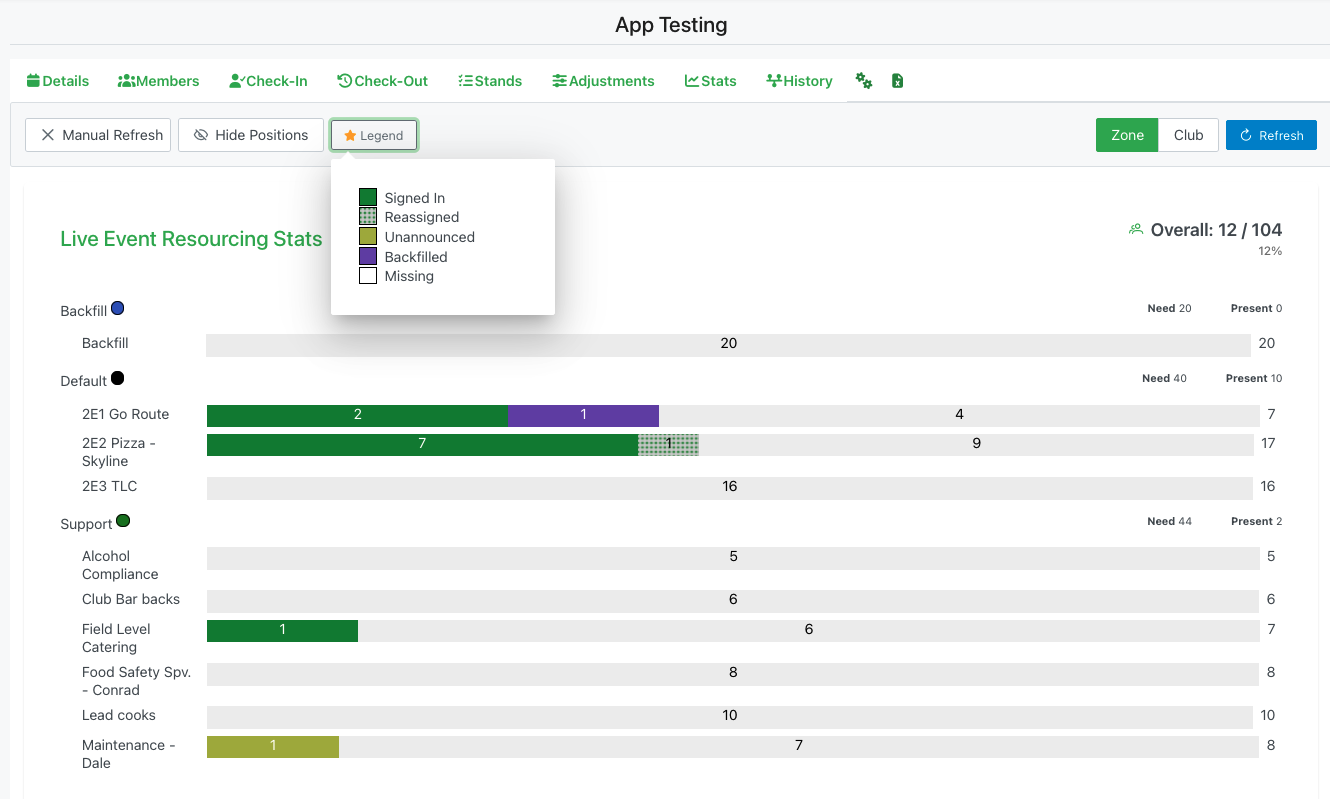The height and width of the screenshot is (799, 1330).
Task: Click the Excel export file icon
Action: tap(897, 81)
